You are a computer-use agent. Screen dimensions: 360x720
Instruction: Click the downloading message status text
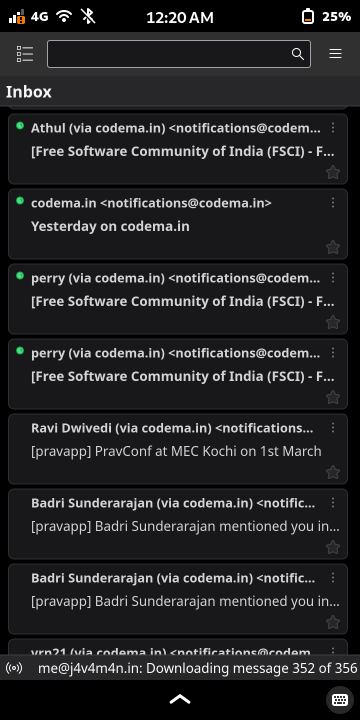(x=197, y=668)
